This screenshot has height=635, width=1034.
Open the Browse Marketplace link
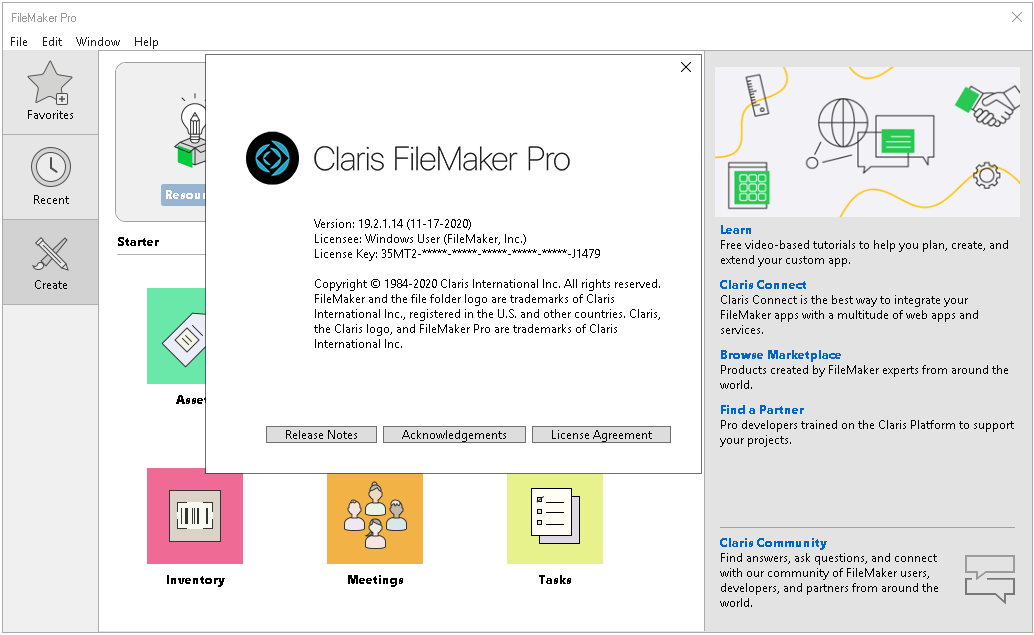point(780,355)
